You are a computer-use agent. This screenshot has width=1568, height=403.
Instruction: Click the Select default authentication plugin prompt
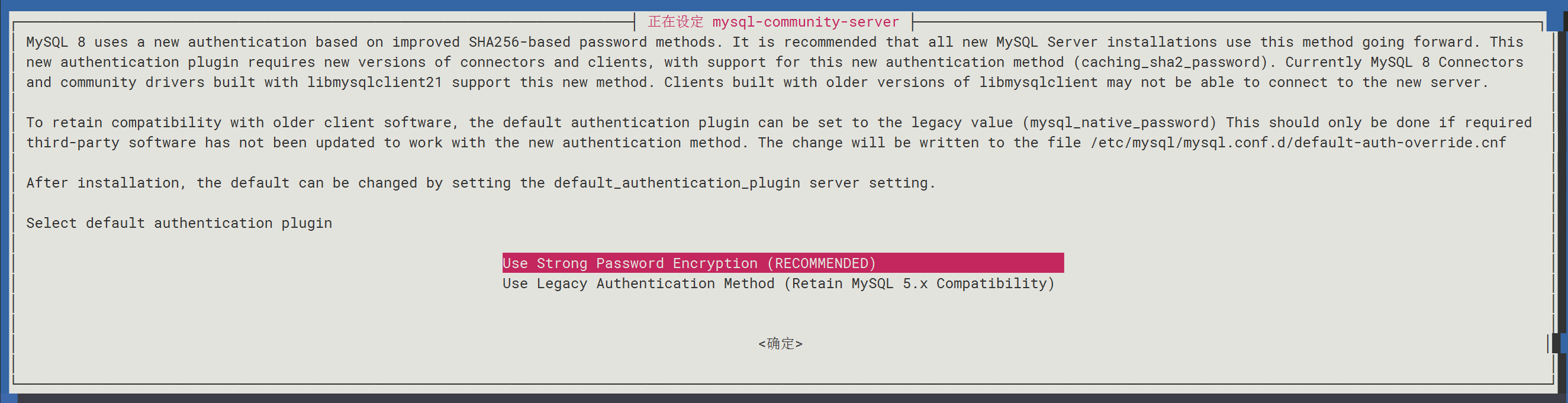point(179,223)
